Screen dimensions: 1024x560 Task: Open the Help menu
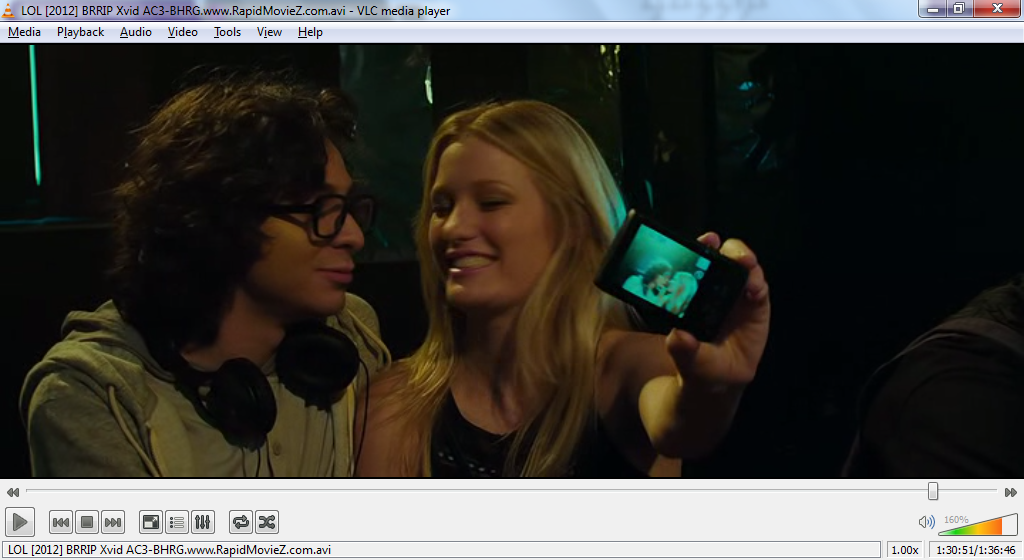click(310, 32)
